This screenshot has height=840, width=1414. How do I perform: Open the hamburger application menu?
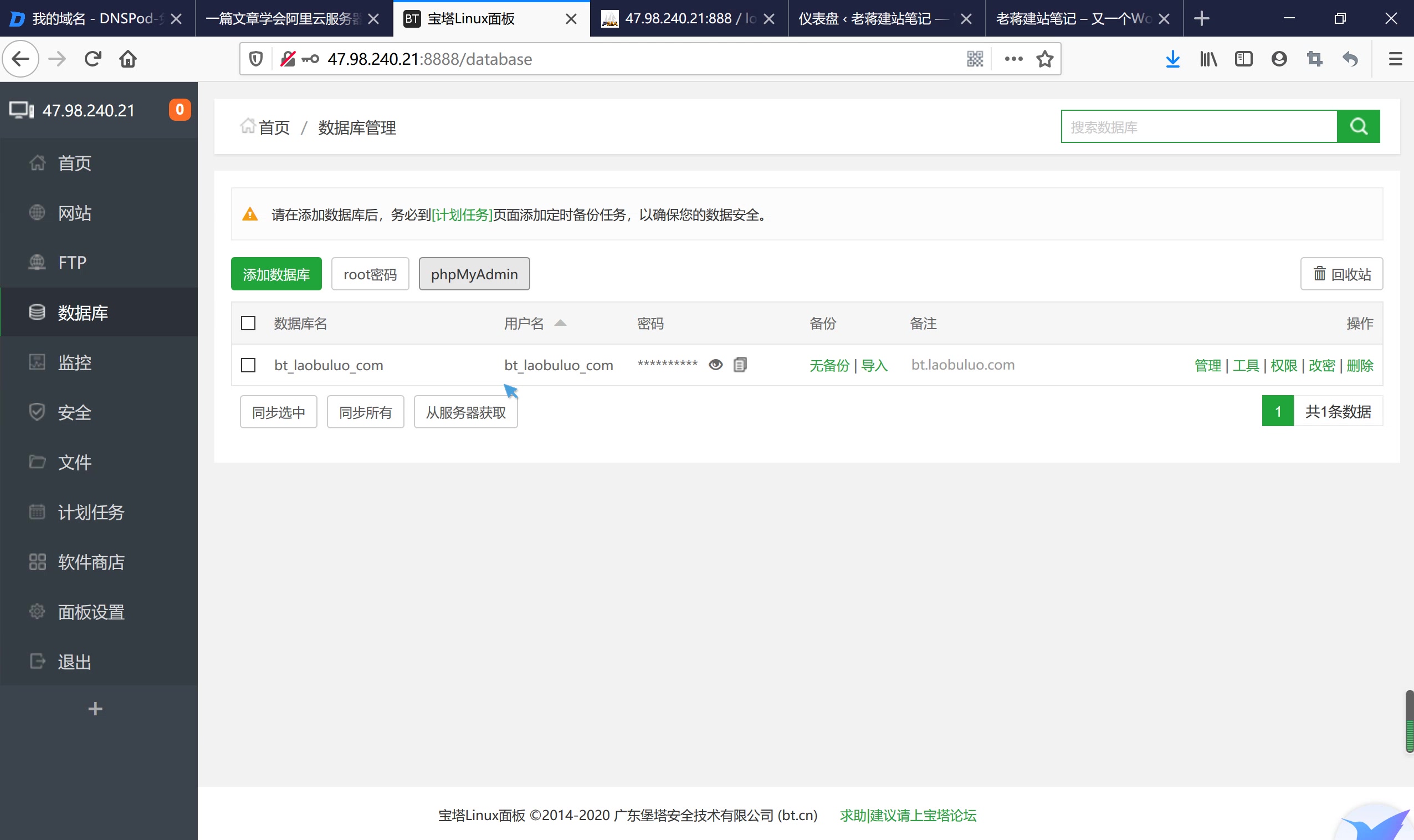pos(1395,59)
